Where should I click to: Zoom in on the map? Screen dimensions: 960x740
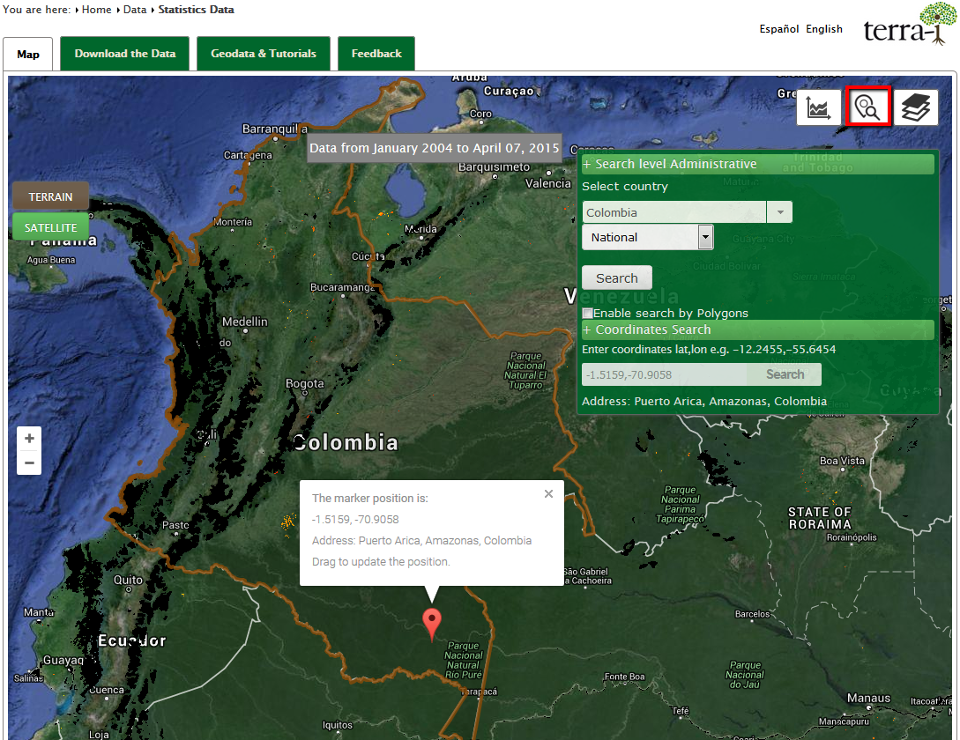coord(29,438)
